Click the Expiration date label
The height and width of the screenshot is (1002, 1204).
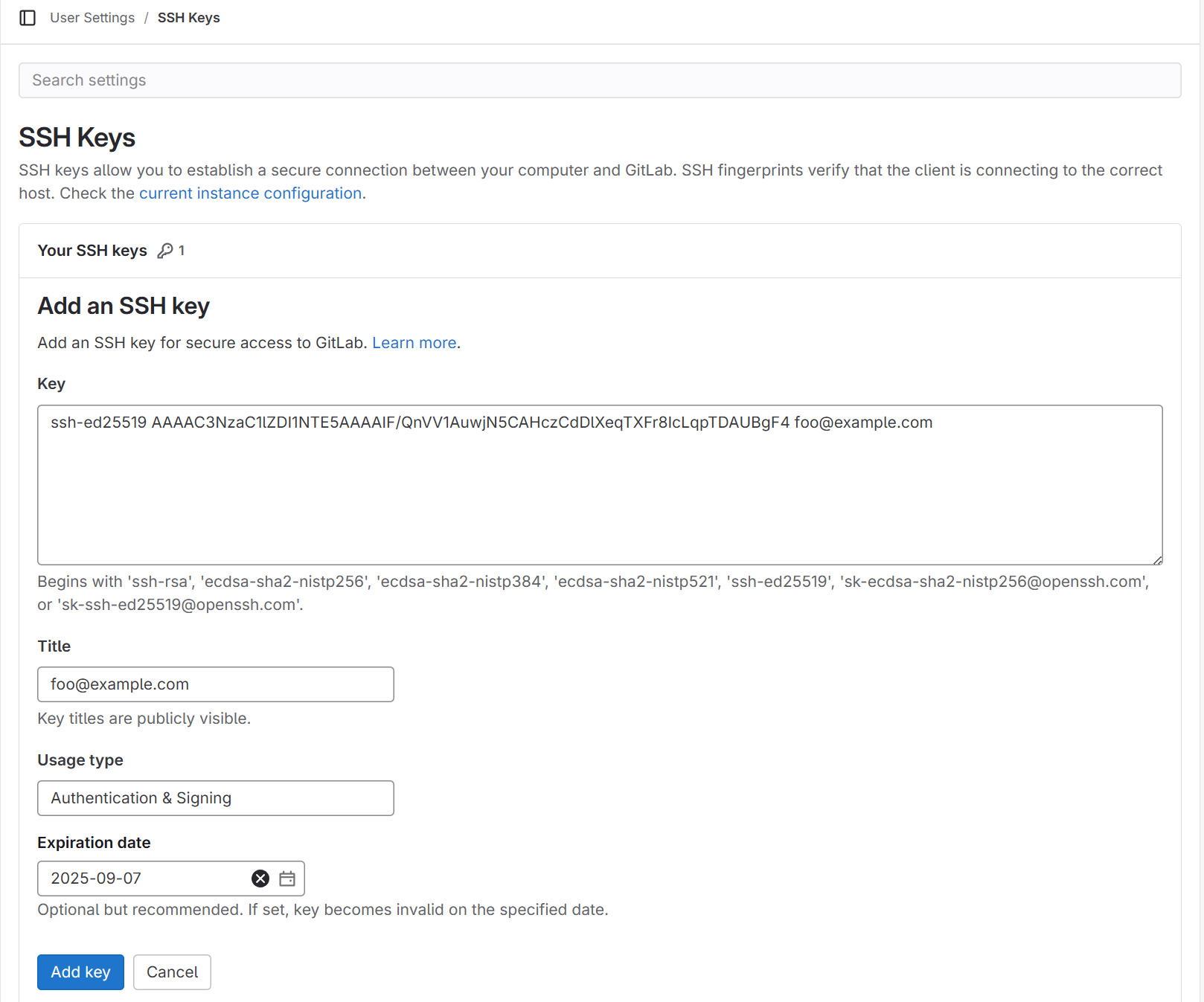point(94,843)
